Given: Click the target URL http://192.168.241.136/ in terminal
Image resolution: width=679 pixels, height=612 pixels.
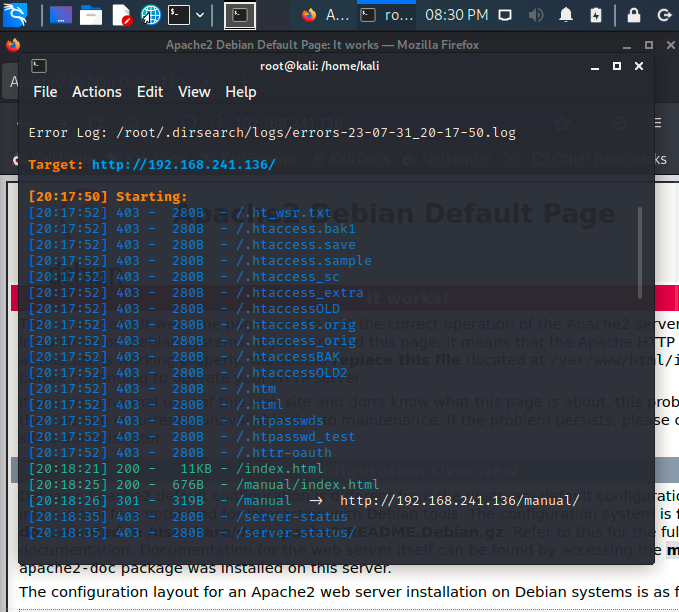Looking at the screenshot, I should tap(183, 164).
